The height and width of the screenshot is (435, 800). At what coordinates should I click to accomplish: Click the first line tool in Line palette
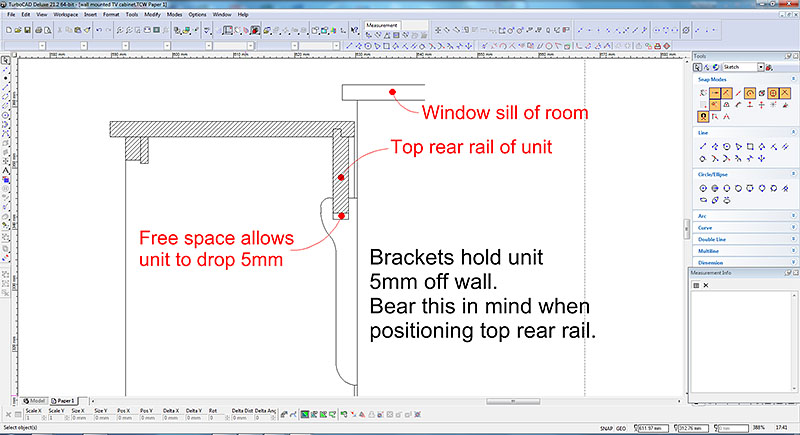703,146
